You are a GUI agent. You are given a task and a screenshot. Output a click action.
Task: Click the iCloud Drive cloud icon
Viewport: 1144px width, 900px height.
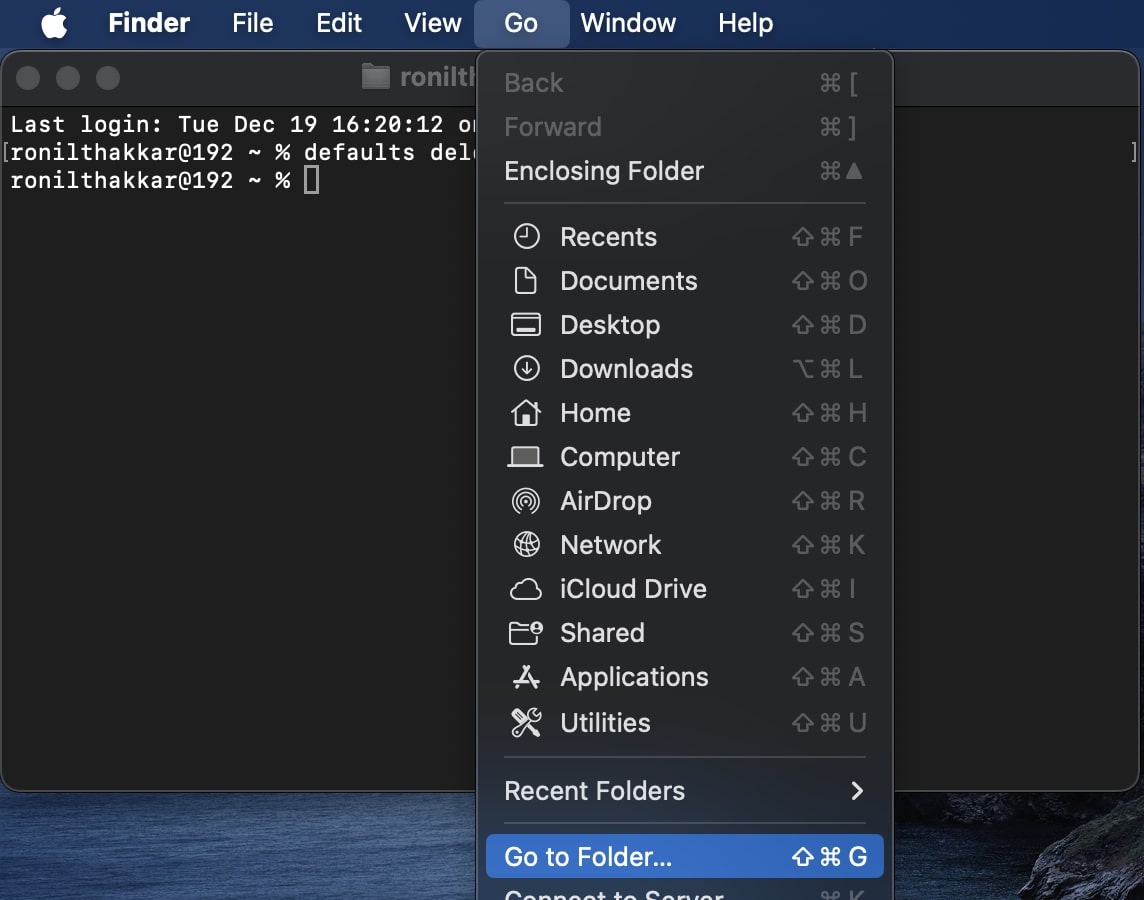(525, 589)
